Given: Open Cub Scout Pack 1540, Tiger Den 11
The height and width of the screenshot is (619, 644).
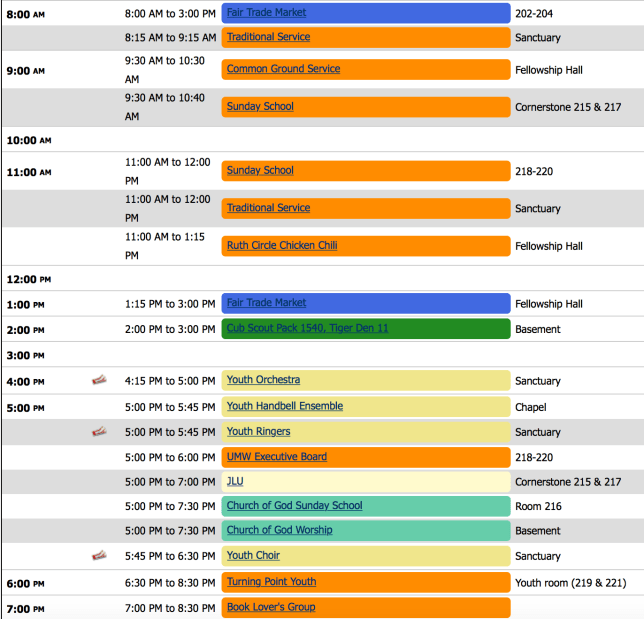Looking at the screenshot, I should point(307,328).
